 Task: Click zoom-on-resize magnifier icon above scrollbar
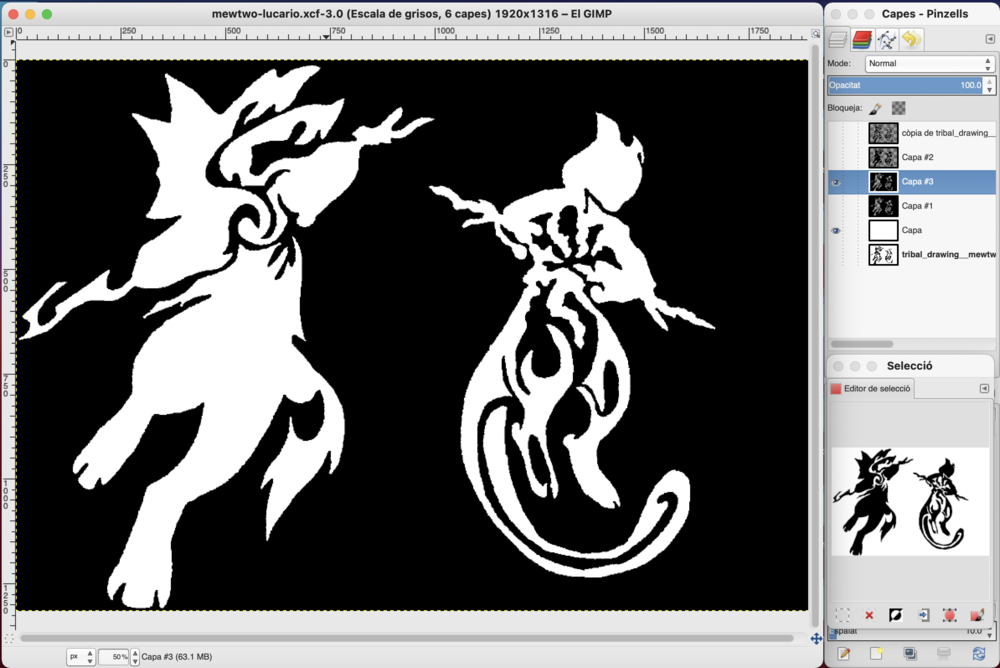click(x=816, y=33)
